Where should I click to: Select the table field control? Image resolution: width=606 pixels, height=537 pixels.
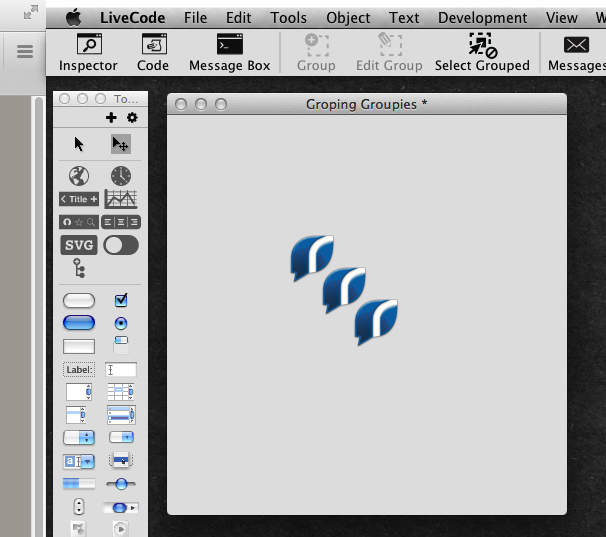pos(121,392)
